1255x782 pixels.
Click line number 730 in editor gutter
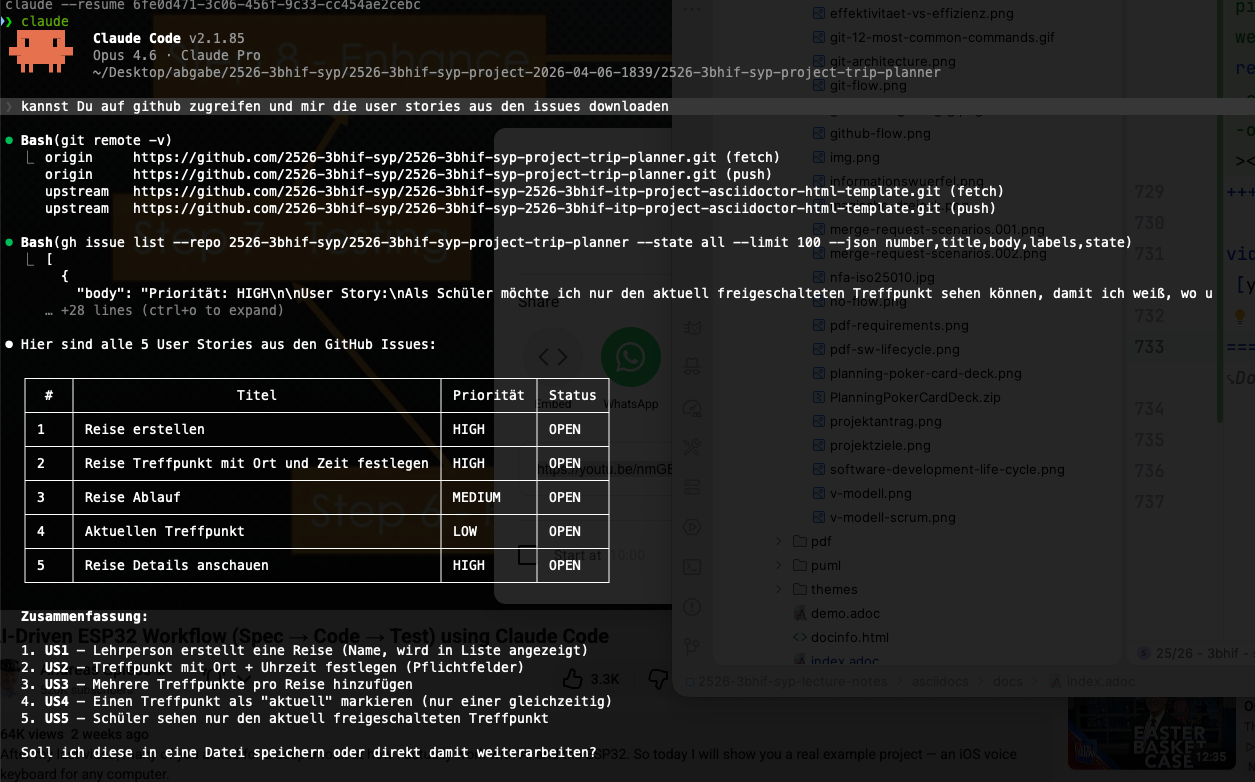pos(1149,223)
